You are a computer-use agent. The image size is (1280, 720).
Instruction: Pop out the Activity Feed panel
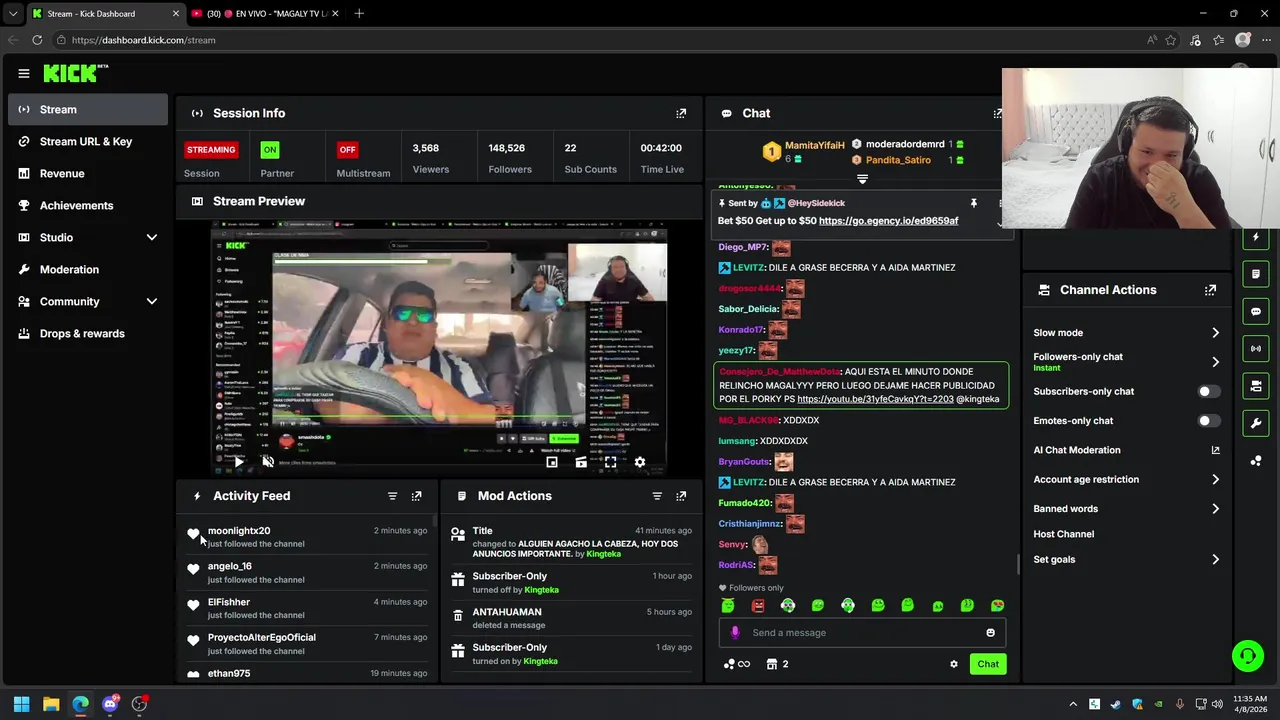pyautogui.click(x=416, y=496)
